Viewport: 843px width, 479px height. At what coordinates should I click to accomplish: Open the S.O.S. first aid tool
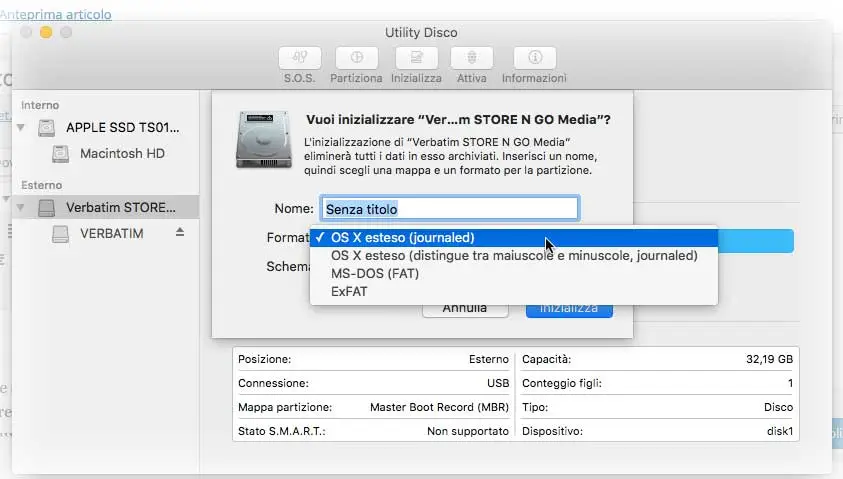[x=300, y=58]
